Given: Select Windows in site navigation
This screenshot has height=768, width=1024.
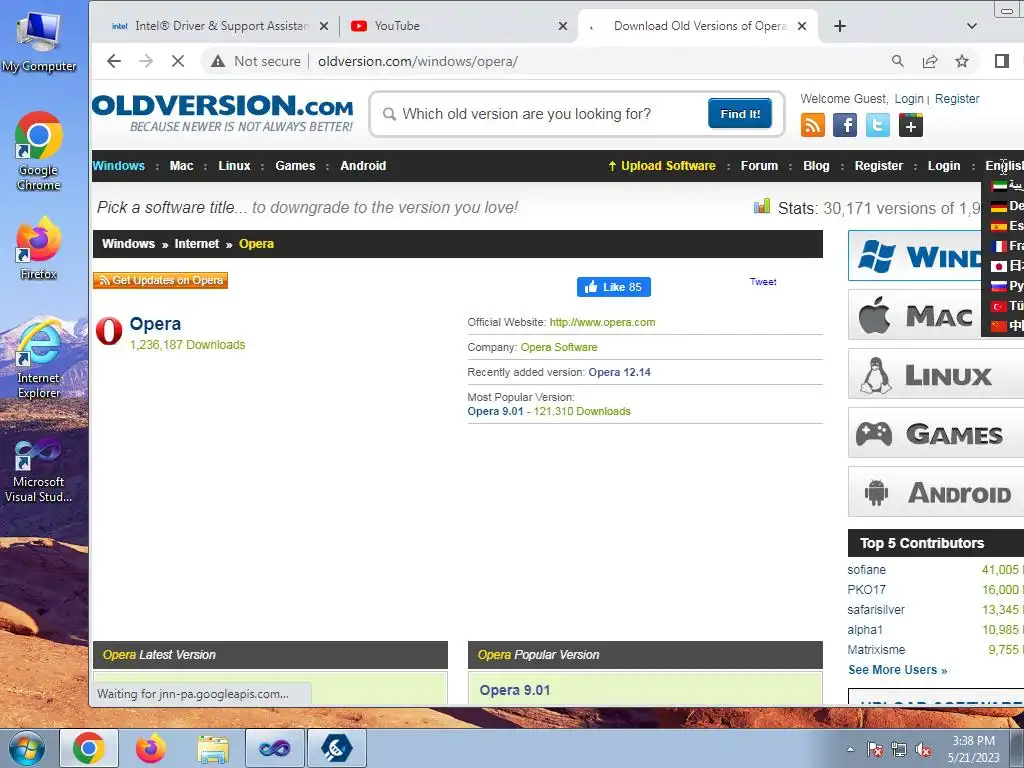Looking at the screenshot, I should click(x=118, y=166).
